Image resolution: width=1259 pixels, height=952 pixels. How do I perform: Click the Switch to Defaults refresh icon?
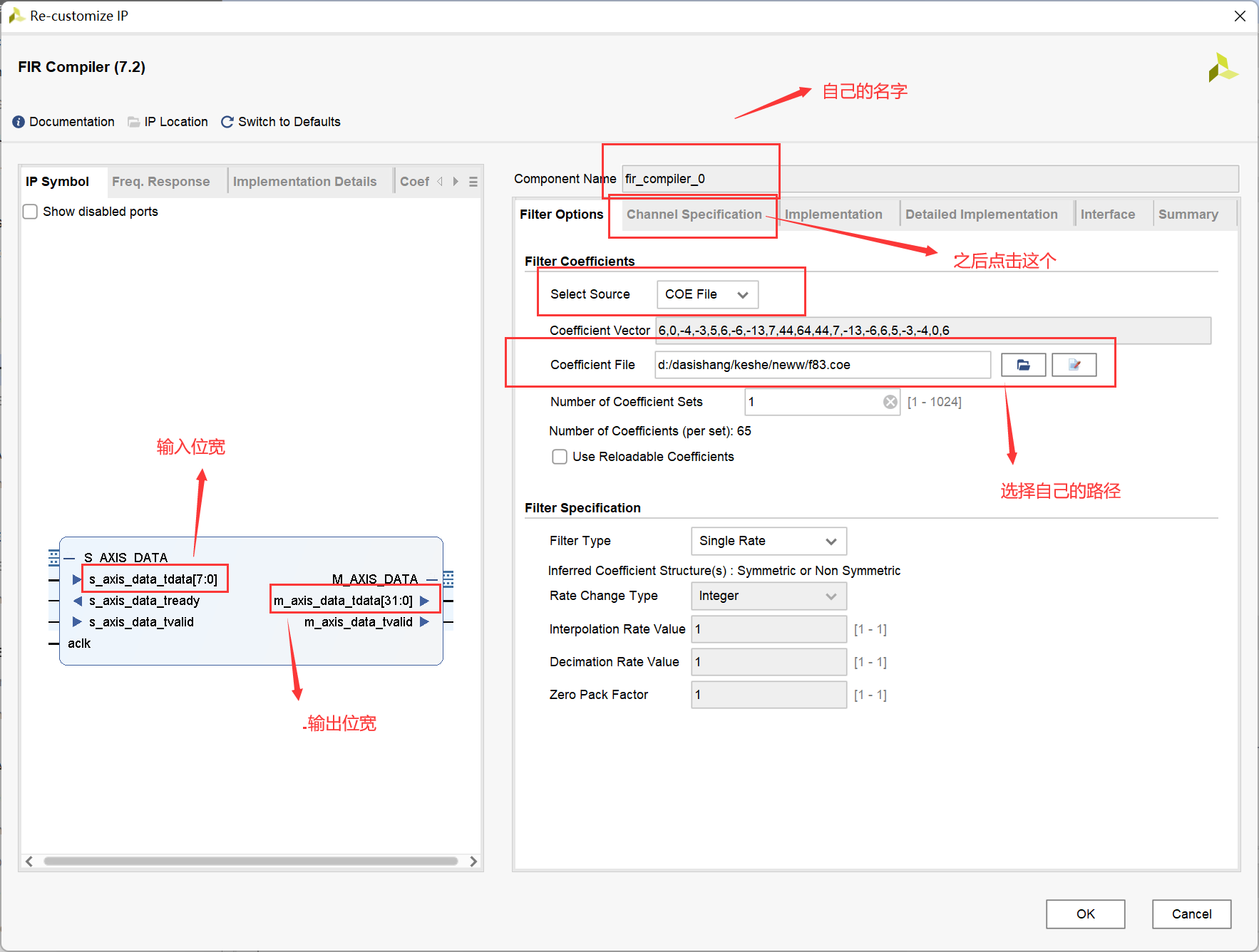click(x=227, y=122)
